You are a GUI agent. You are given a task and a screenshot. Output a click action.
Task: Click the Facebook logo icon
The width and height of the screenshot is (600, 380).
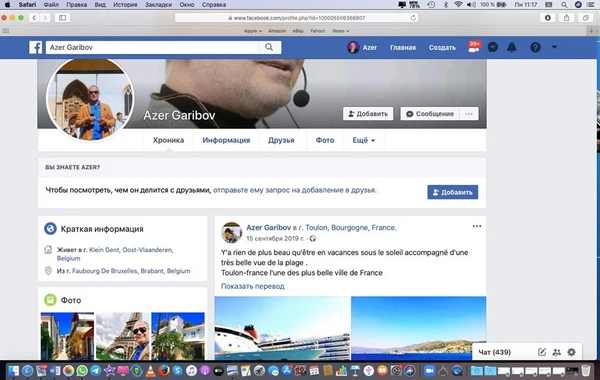click(36, 47)
